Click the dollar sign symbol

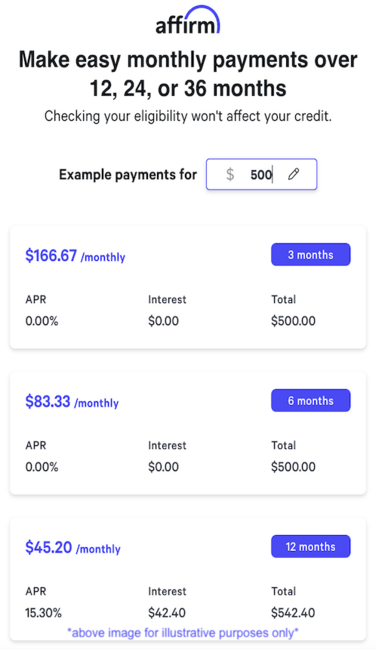point(230,175)
